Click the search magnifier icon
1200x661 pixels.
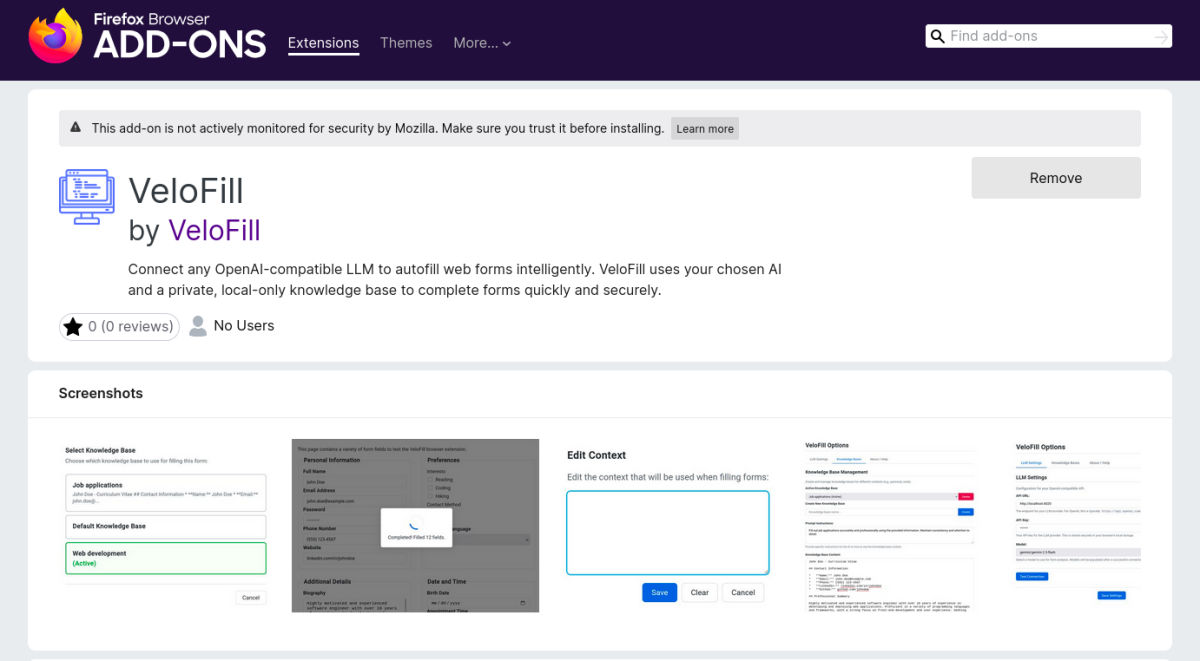937,36
